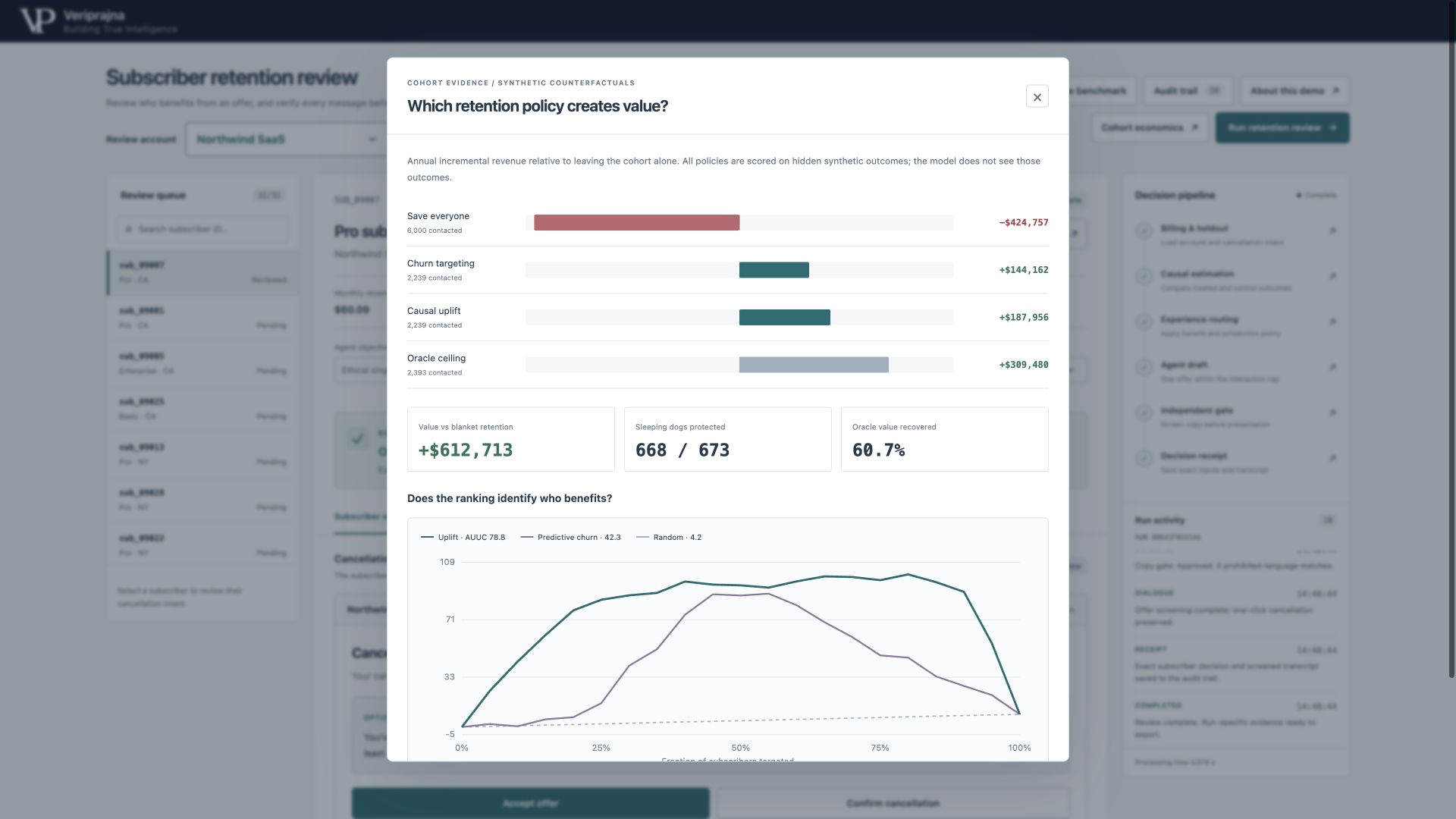Select sub_09028 in the review queue
Screen dimensions: 1456x819
[x=202, y=500]
